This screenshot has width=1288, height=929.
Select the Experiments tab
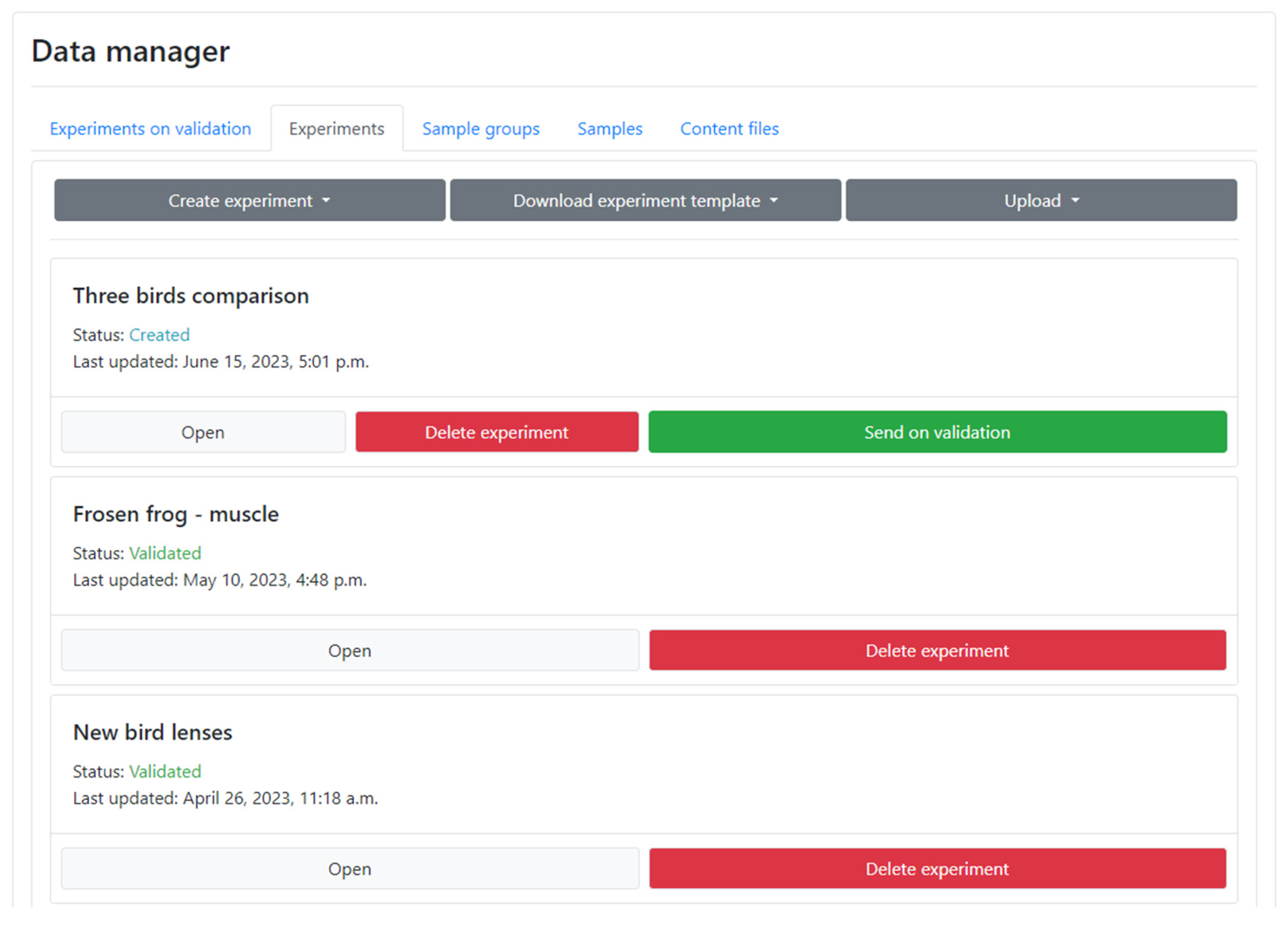coord(336,129)
